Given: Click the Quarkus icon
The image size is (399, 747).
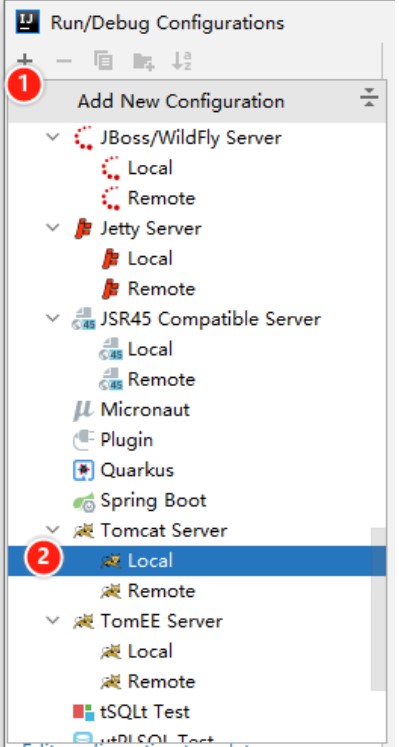Looking at the screenshot, I should tap(83, 470).
